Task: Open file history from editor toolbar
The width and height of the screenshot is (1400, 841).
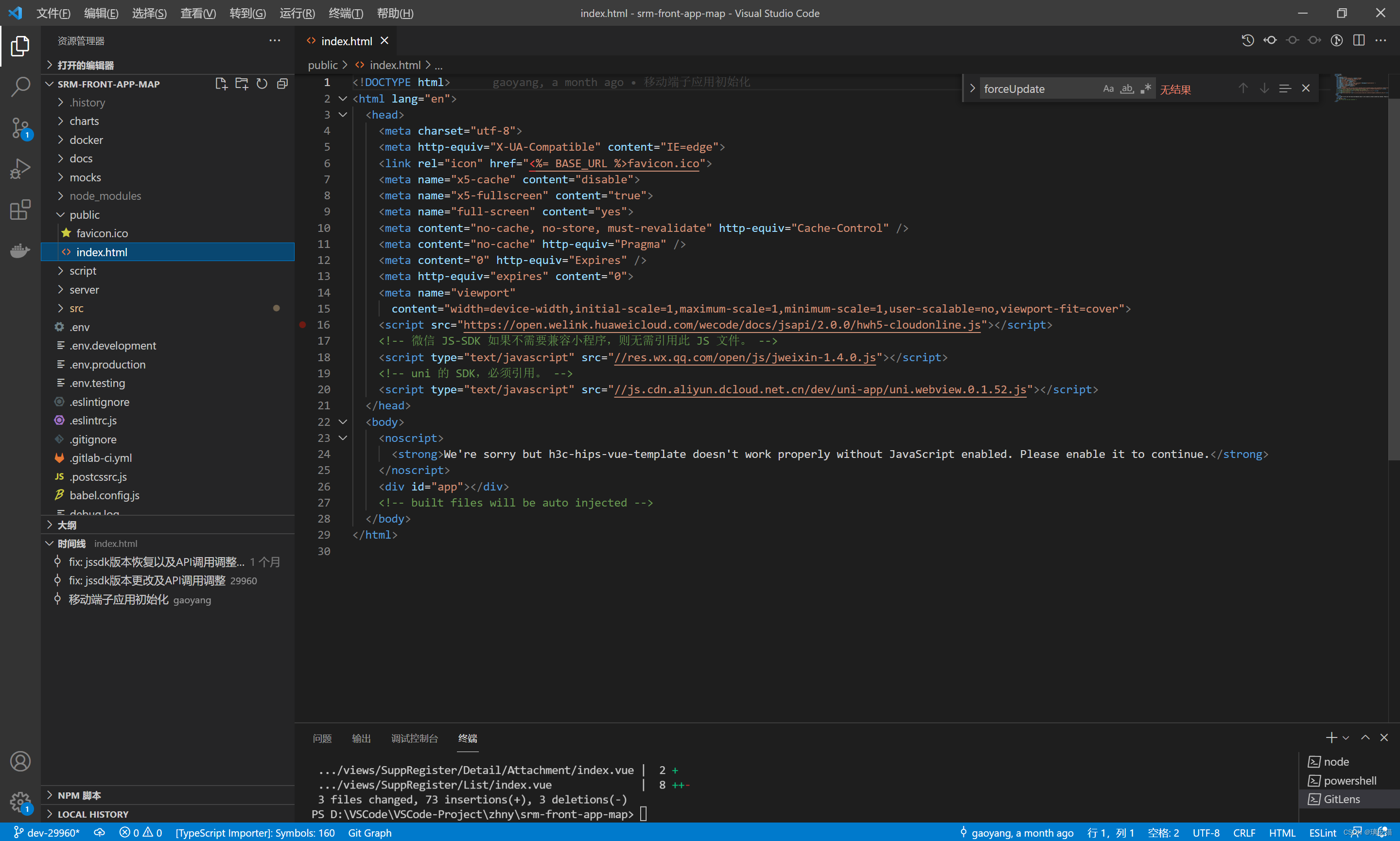Action: point(1247,40)
